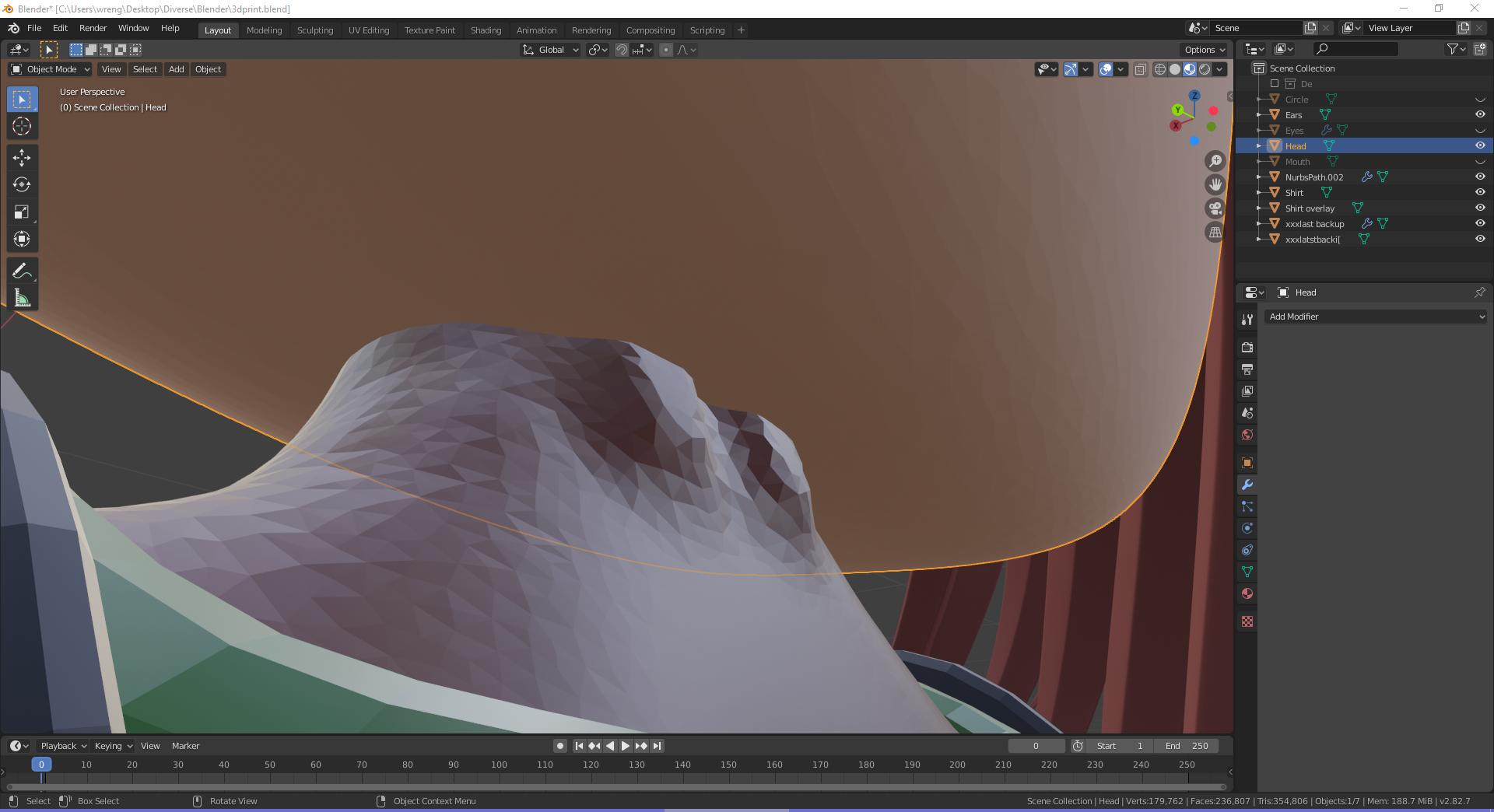Image resolution: width=1494 pixels, height=812 pixels.
Task: Open the View Layer properties tab
Action: pos(1247,390)
